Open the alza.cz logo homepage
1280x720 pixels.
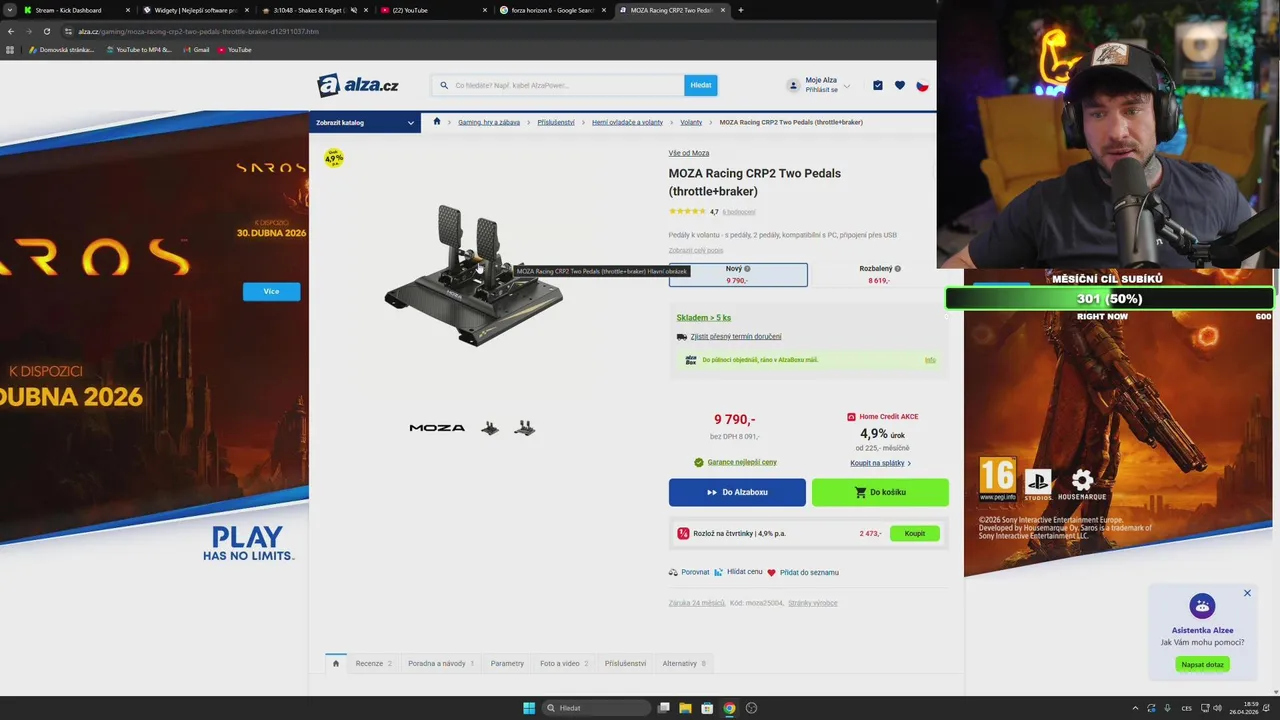(358, 85)
